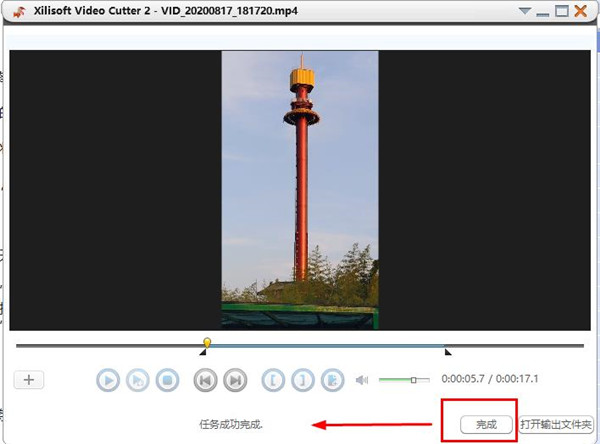Click the cut segment icon
The image size is (600, 444).
(x=333, y=380)
